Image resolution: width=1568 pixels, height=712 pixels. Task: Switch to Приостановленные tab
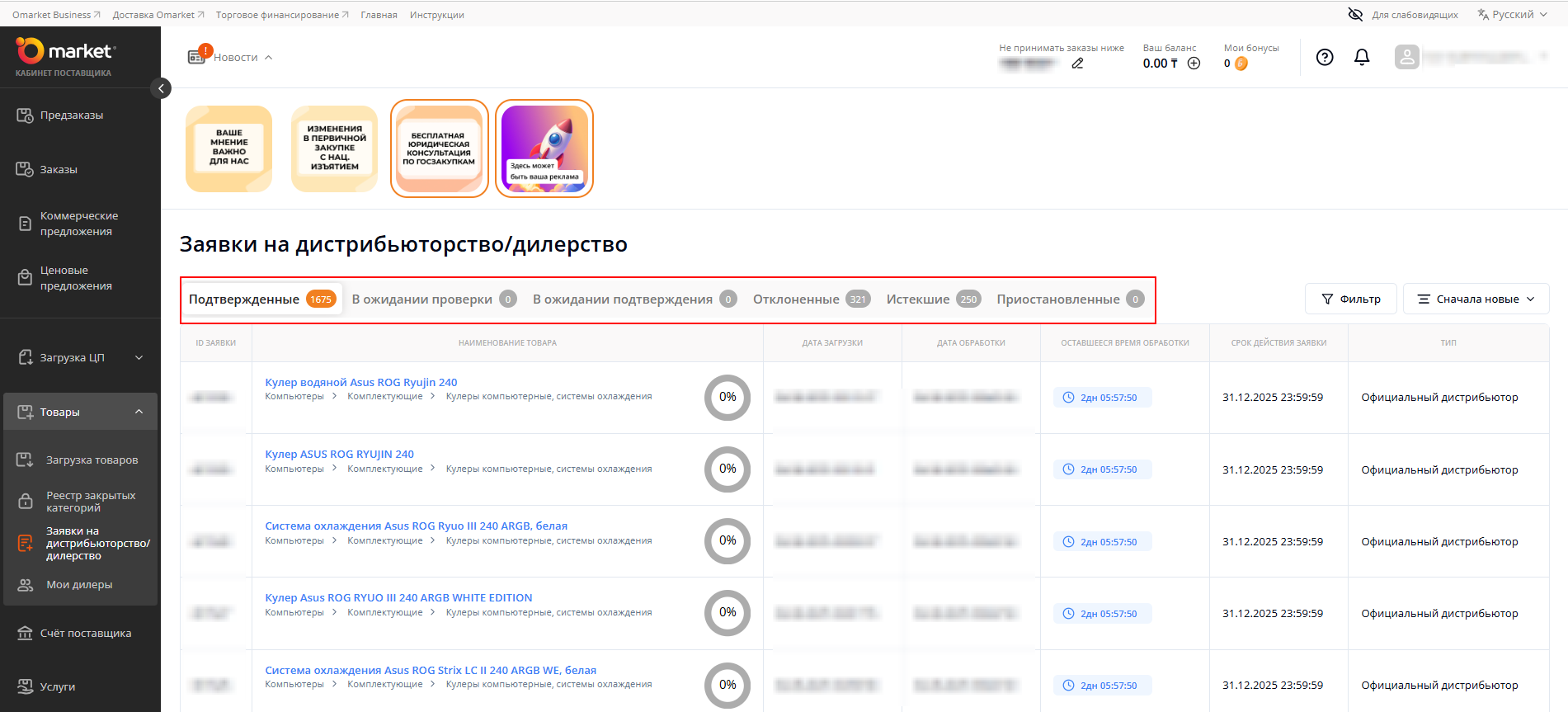point(1070,299)
